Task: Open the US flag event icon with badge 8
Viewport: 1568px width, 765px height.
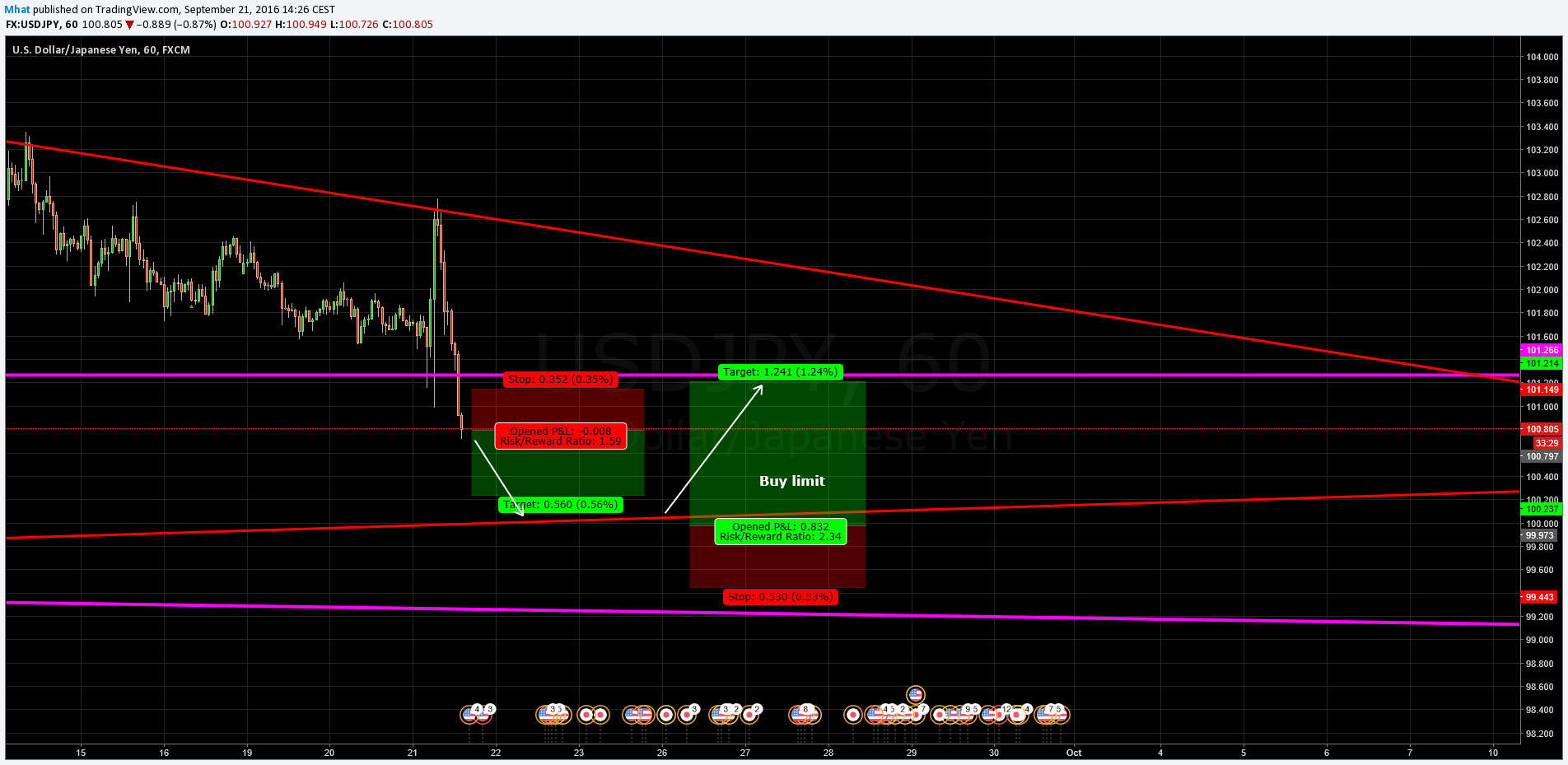Action: [x=799, y=715]
